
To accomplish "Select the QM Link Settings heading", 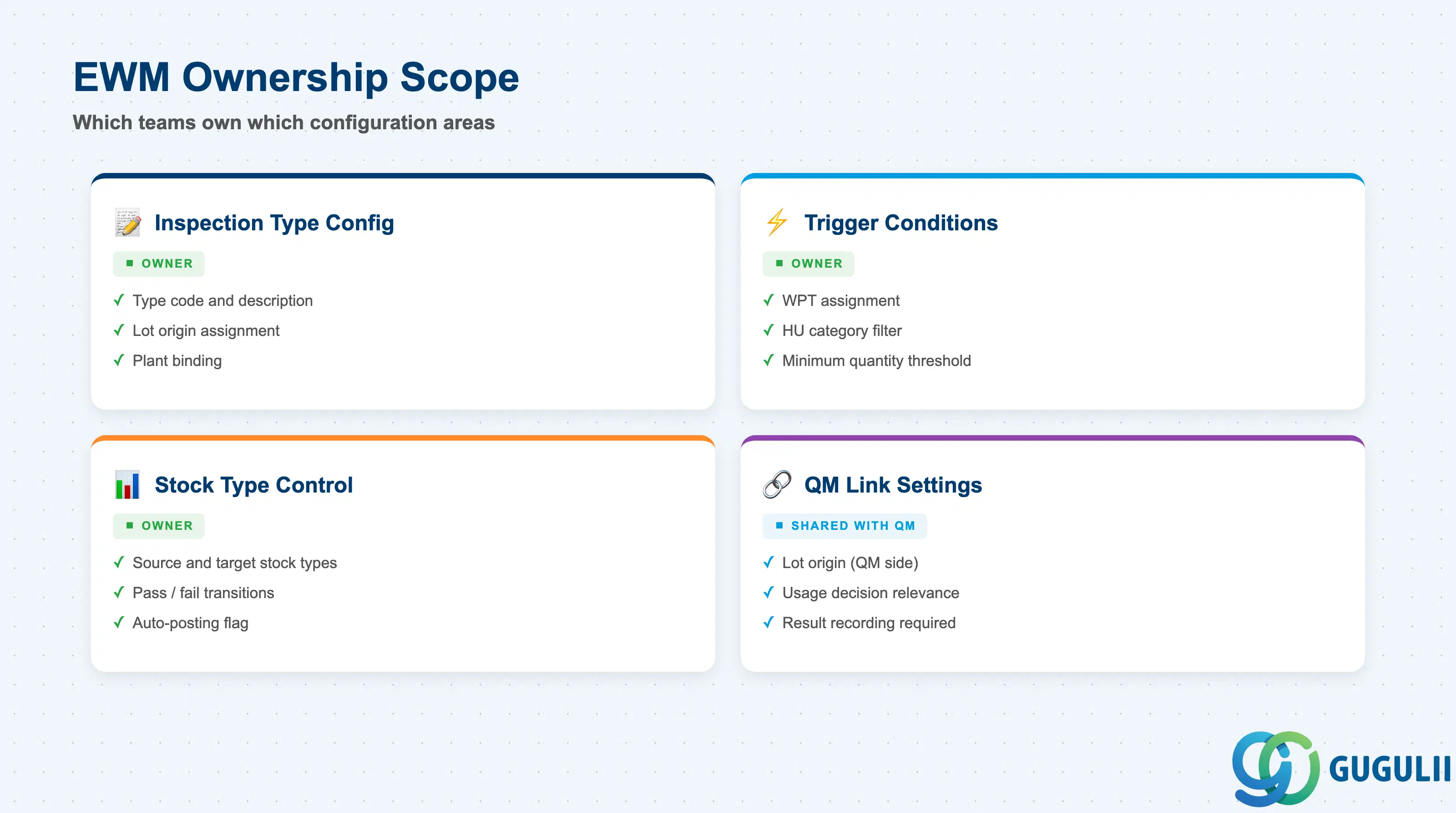I will pyautogui.click(x=893, y=485).
